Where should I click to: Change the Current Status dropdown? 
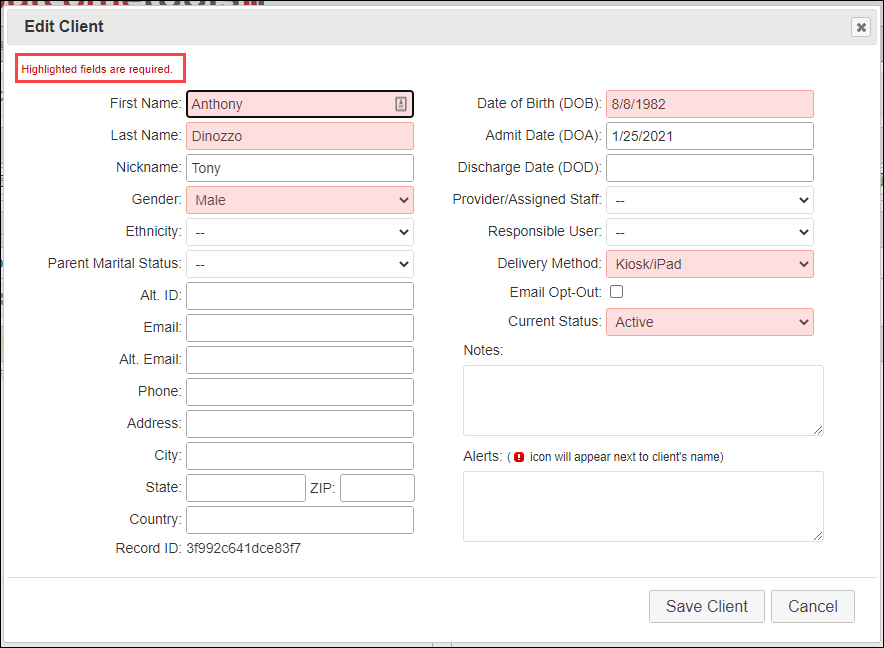(x=710, y=322)
